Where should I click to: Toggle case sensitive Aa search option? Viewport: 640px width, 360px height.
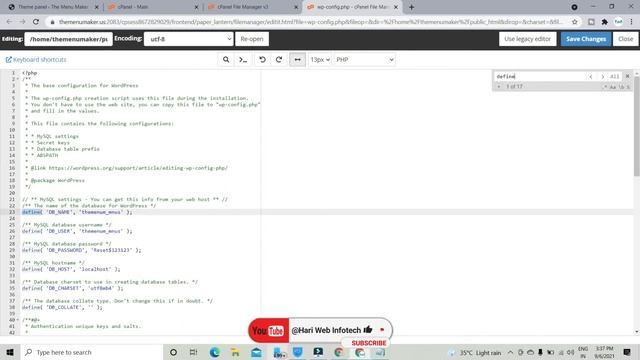[x=613, y=87]
